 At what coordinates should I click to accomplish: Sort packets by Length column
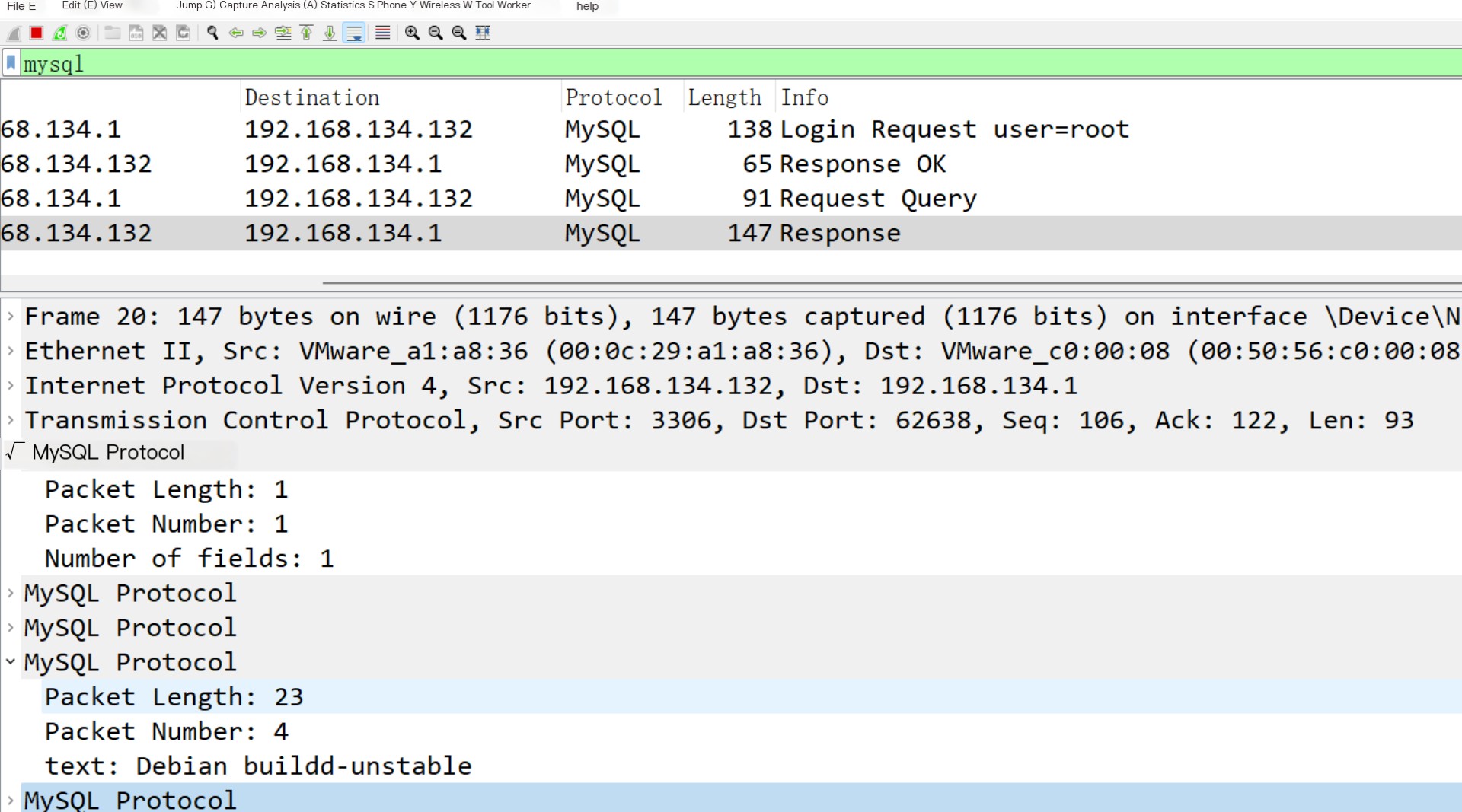(x=729, y=97)
